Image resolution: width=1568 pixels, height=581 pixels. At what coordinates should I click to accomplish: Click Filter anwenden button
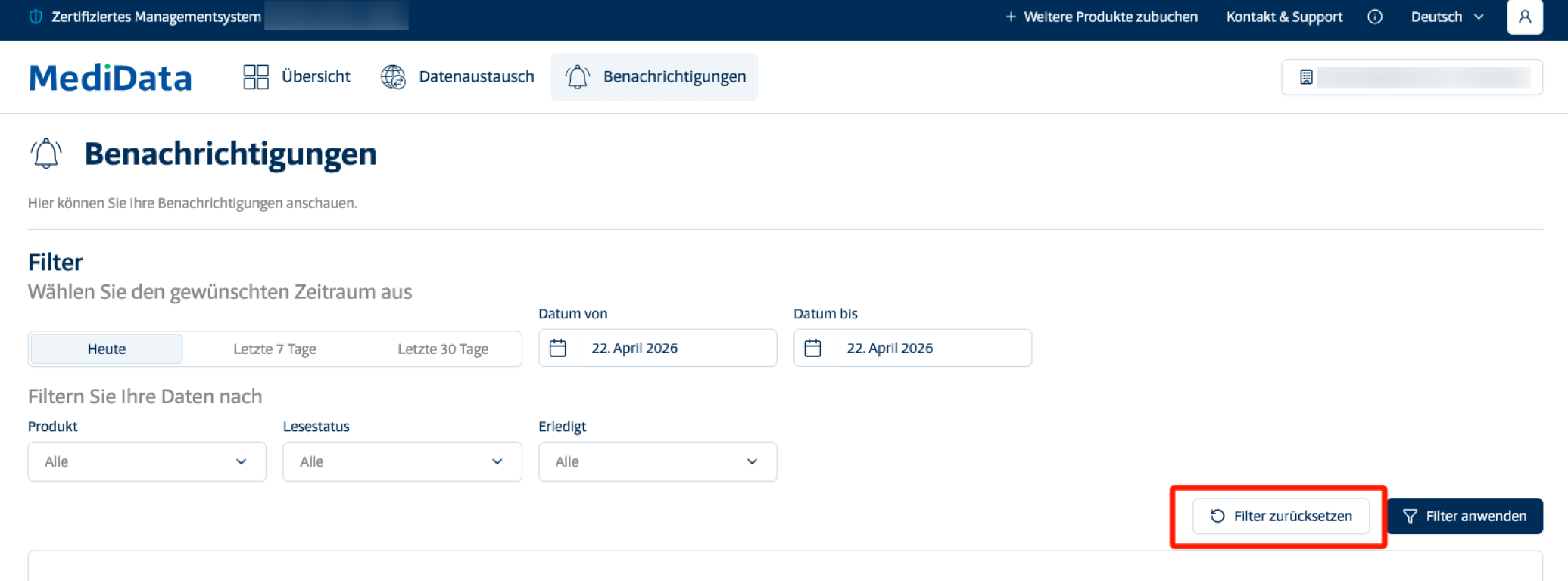1464,516
